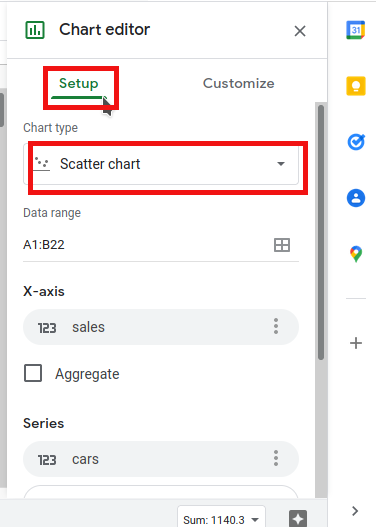Close the Chart editor panel

300,31
